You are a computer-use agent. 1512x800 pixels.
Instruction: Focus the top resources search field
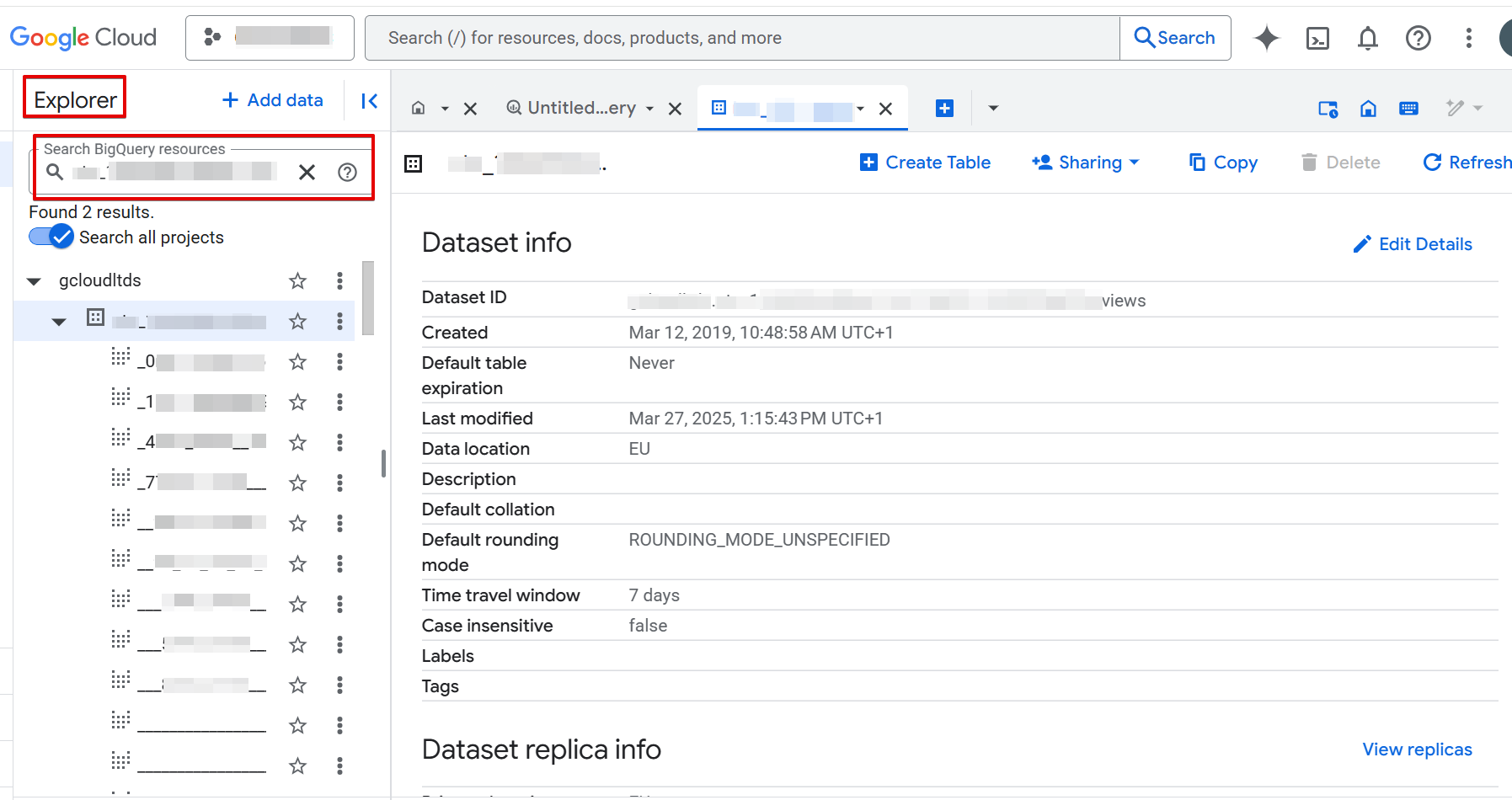pos(742,38)
